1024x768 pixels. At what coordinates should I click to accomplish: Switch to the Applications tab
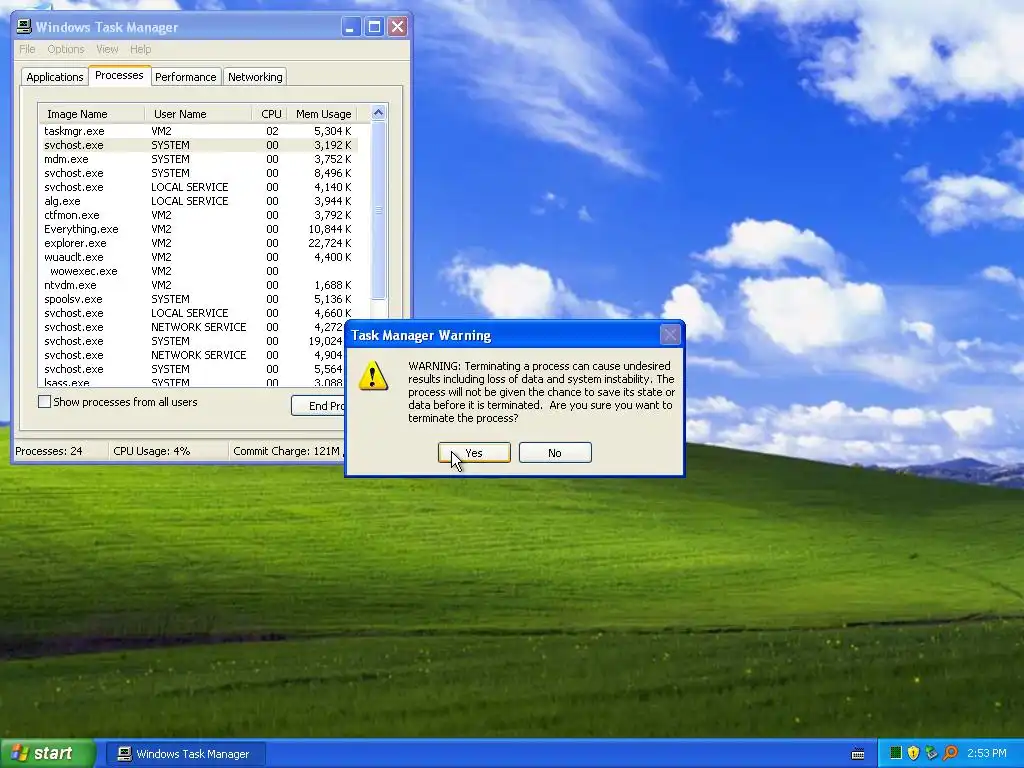[x=55, y=77]
